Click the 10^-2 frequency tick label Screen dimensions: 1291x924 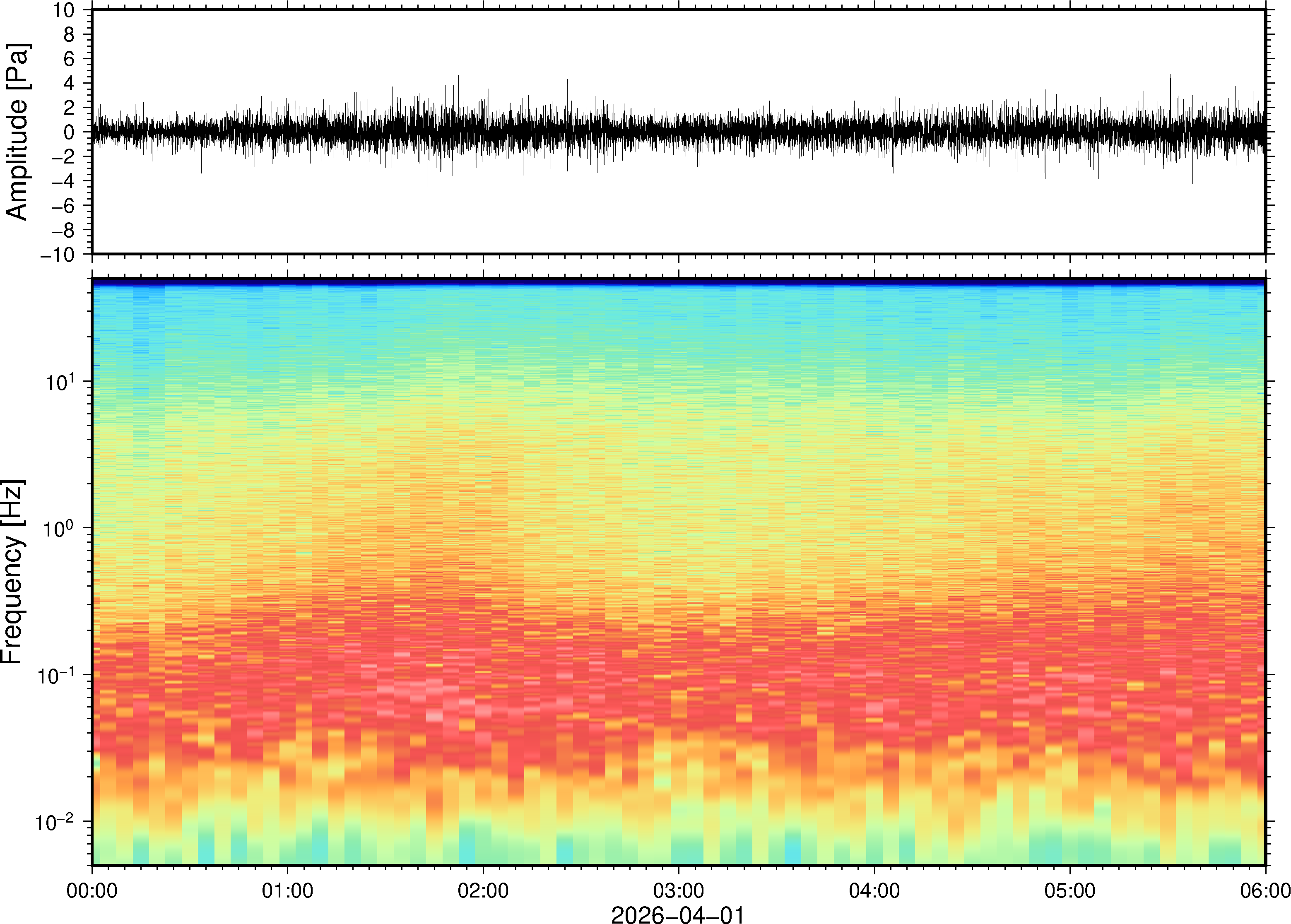[55, 822]
